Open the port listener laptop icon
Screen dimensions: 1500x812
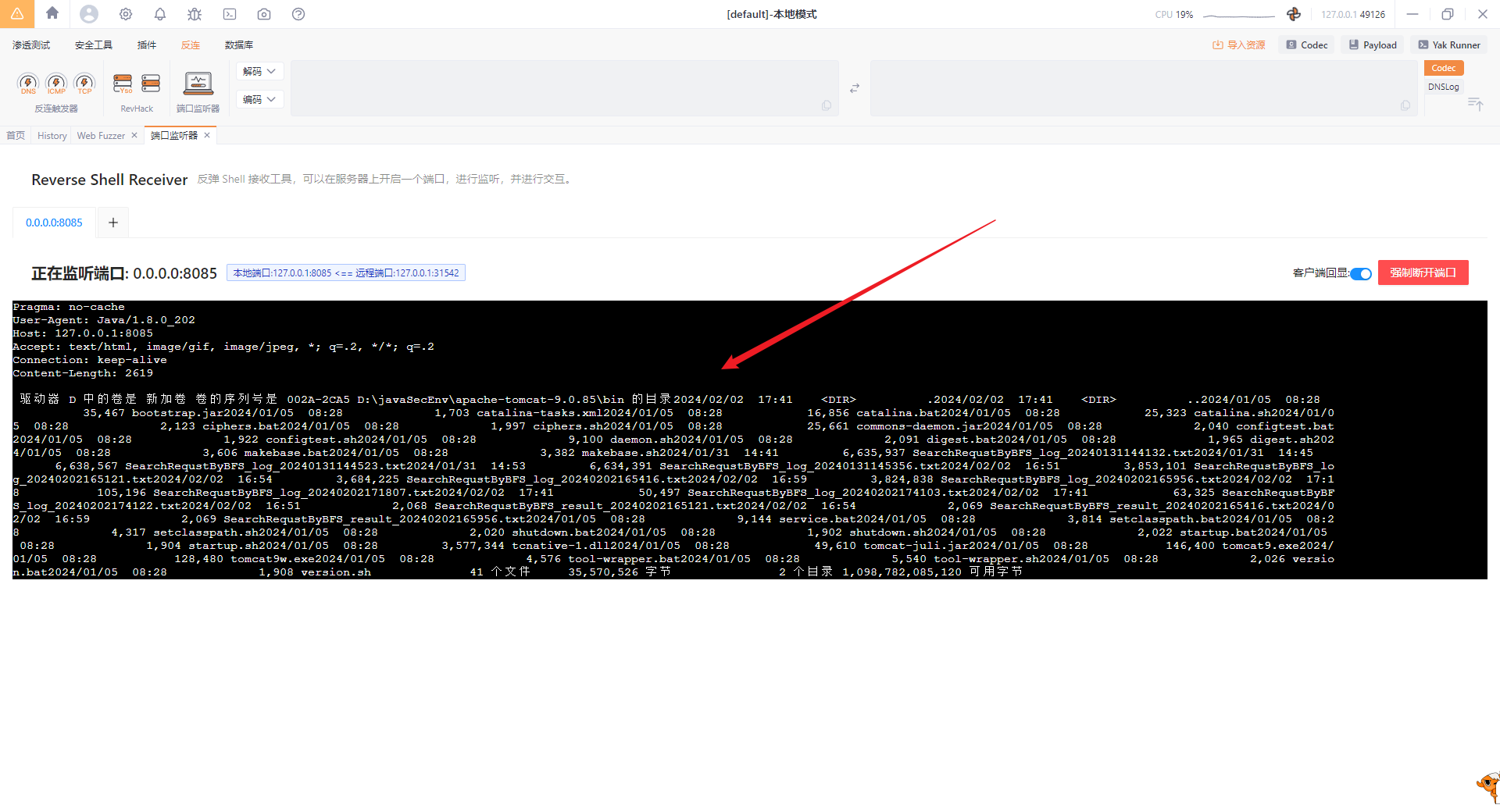coord(198,84)
